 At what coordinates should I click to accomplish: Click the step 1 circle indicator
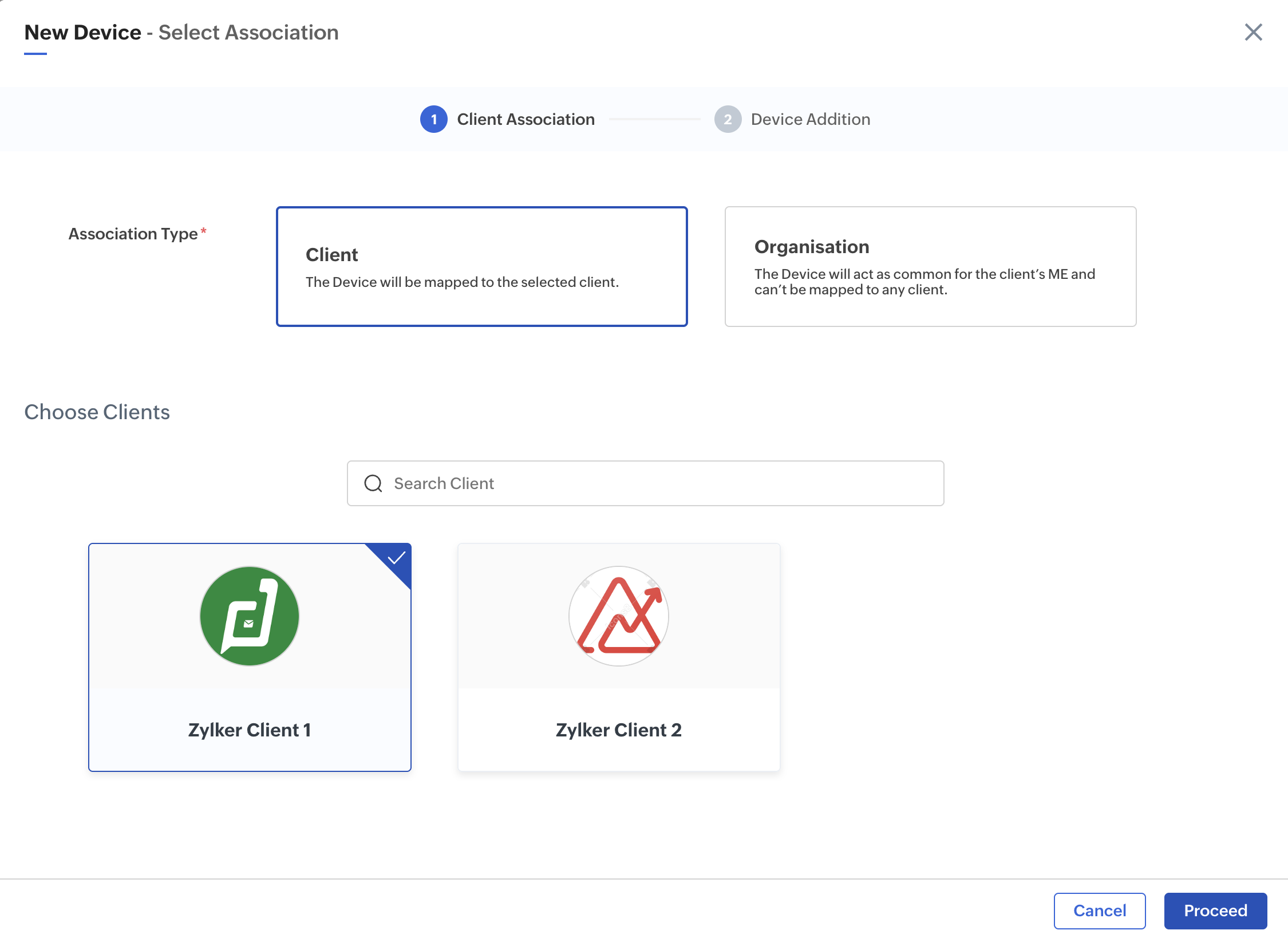434,119
